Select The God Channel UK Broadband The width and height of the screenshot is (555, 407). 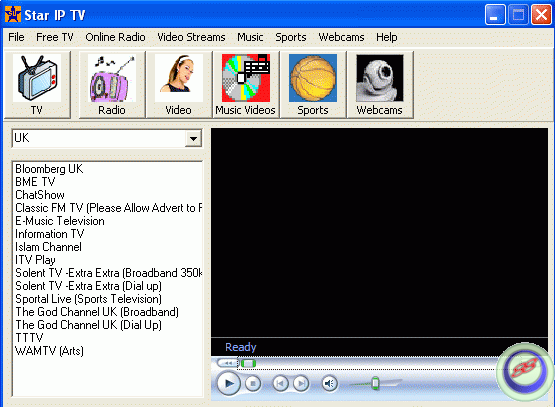pyautogui.click(x=97, y=312)
